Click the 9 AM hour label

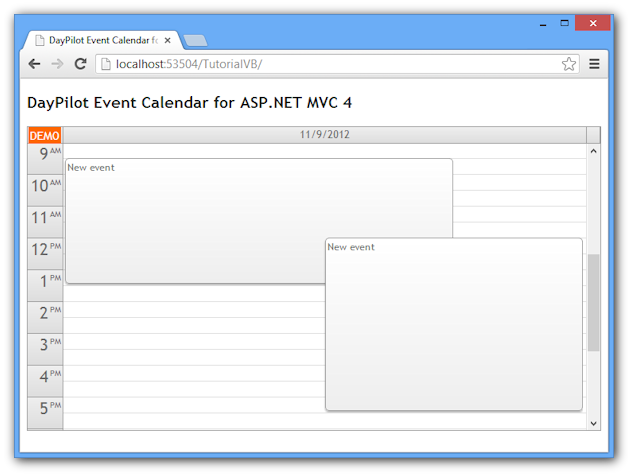coord(45,159)
